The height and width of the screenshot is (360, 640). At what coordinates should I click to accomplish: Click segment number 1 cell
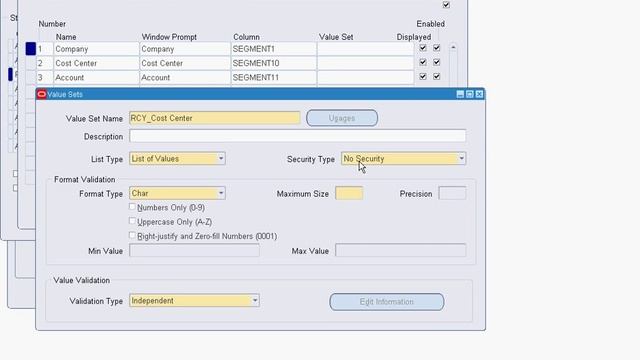click(x=44, y=49)
